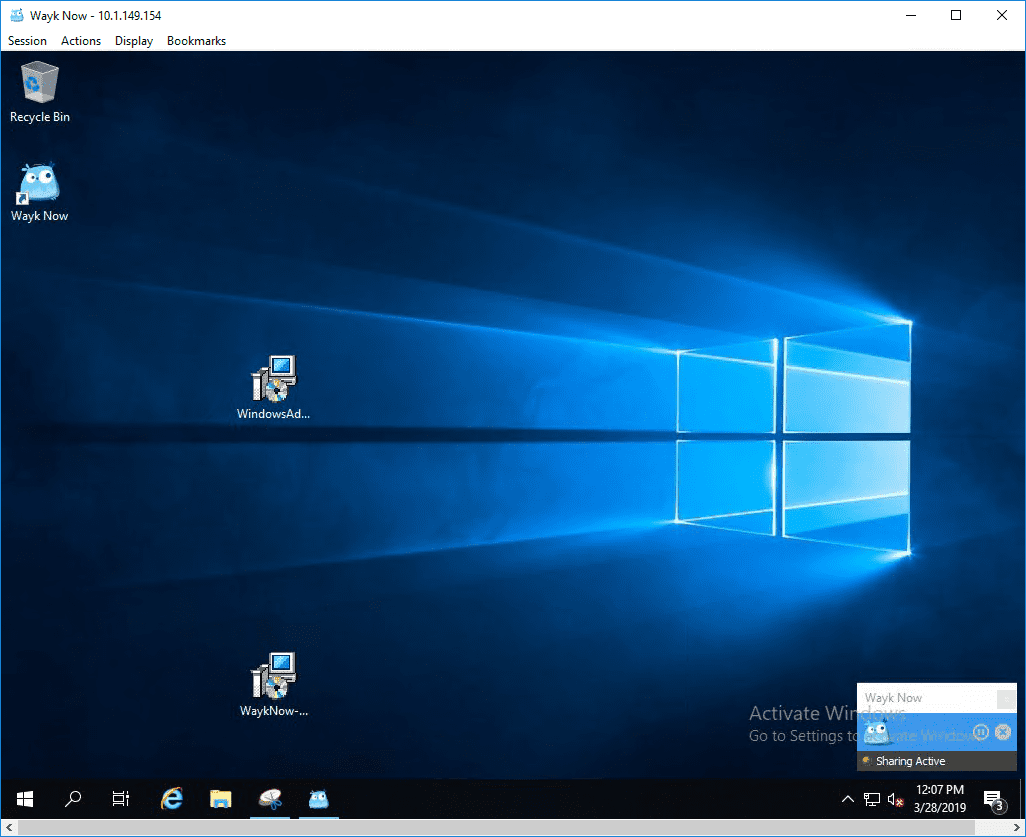Switch to Wayk Now owl taskbar app
This screenshot has width=1026, height=837.
point(319,798)
